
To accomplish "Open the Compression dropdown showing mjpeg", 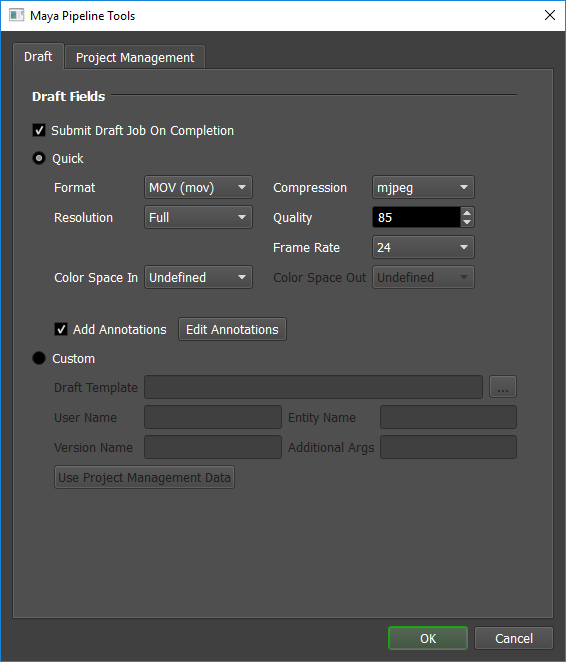I will click(423, 187).
